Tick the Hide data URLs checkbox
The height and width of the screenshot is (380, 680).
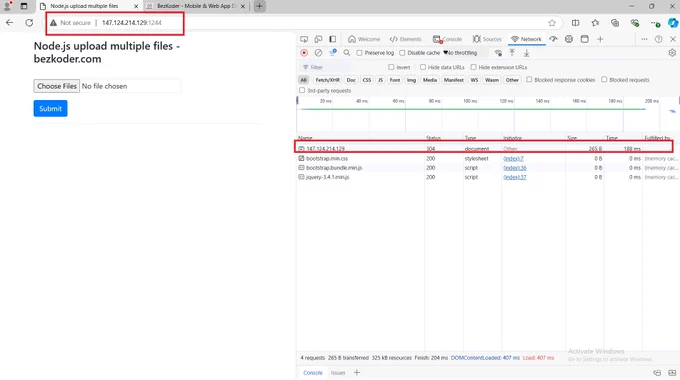(423, 67)
